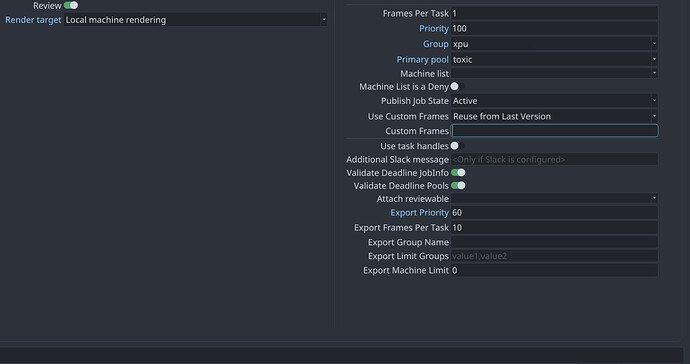
Task: Click the Export Limit Groups field
Action: (x=554, y=256)
